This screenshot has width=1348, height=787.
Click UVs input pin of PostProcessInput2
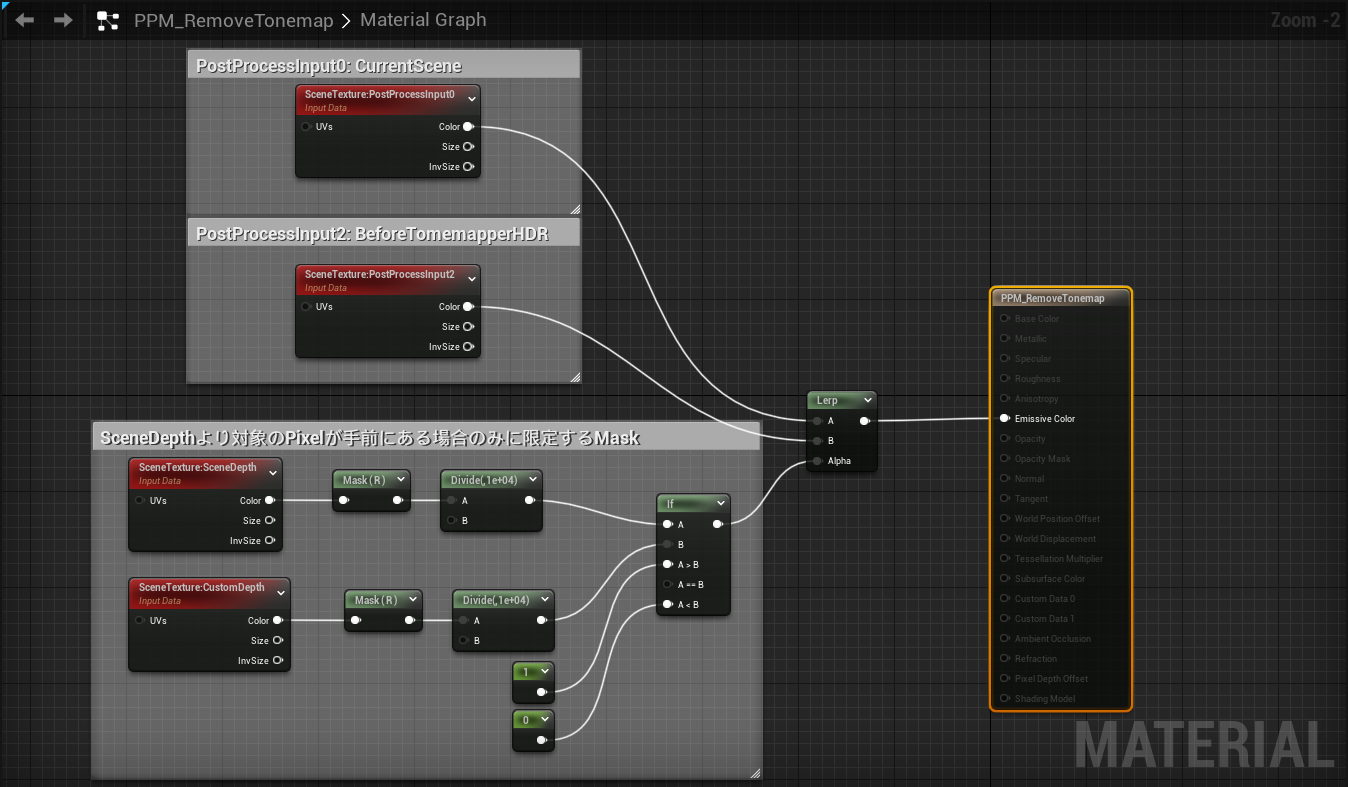pos(306,307)
